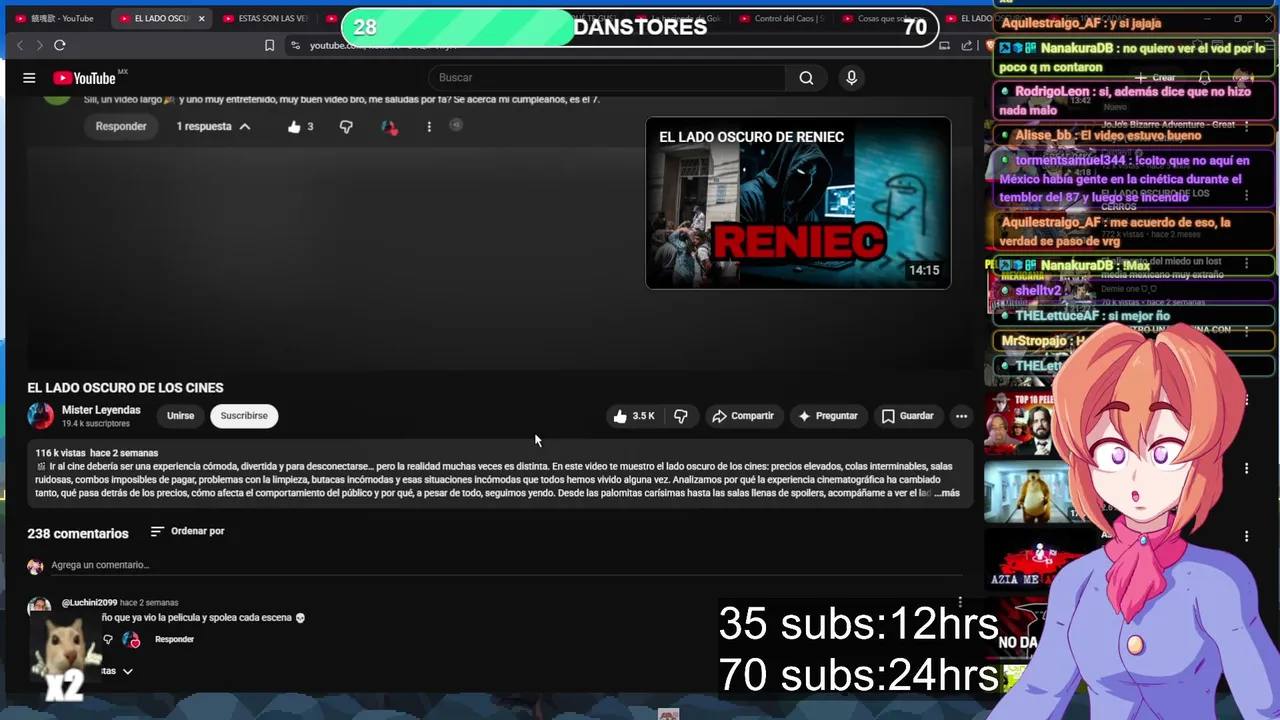Open the Mister Leyendas channel avatar

(x=40, y=416)
